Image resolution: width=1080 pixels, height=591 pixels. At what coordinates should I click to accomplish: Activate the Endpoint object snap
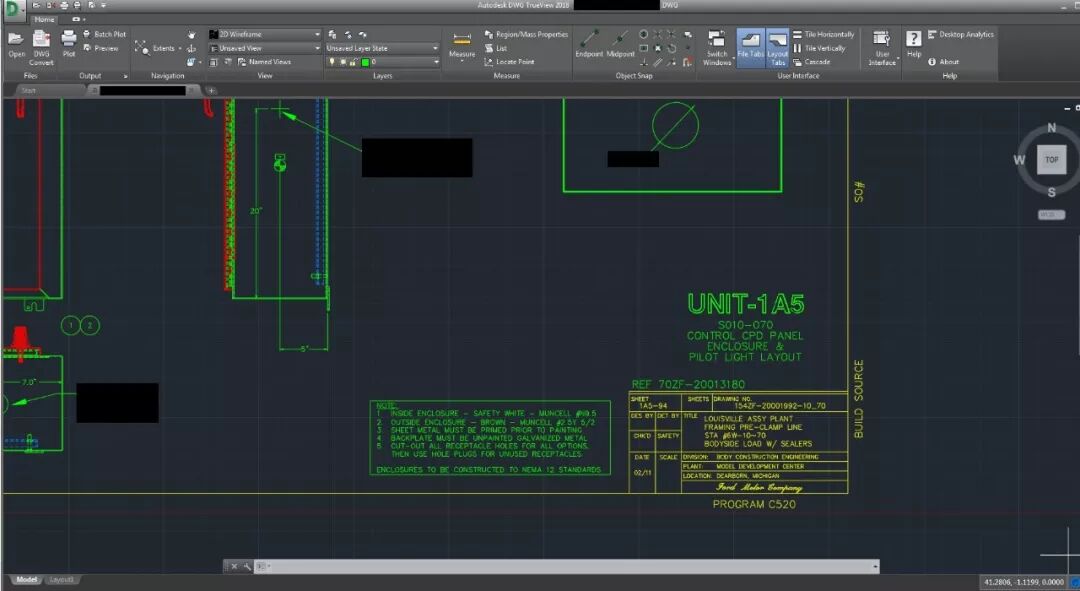[589, 41]
